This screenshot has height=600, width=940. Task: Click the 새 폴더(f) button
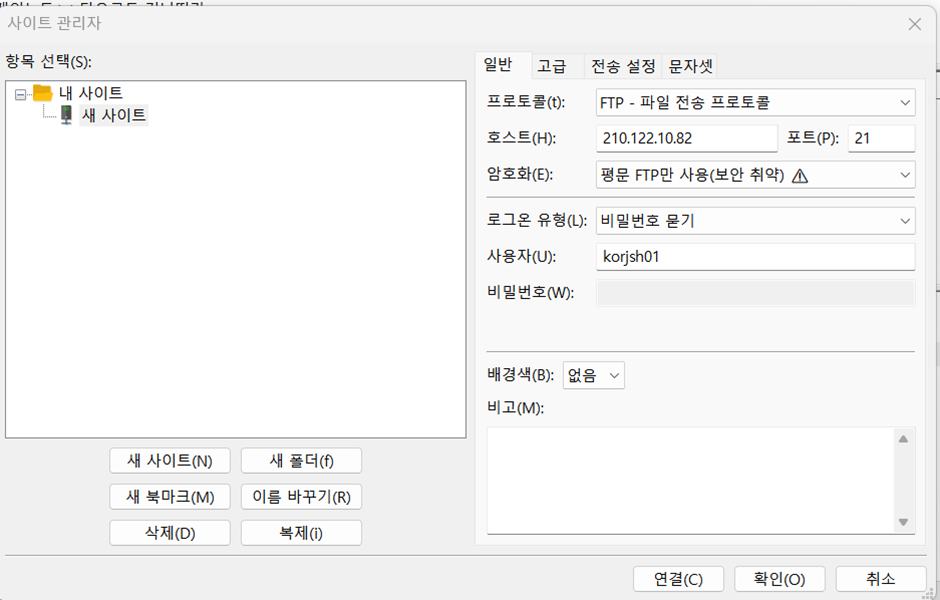click(301, 461)
